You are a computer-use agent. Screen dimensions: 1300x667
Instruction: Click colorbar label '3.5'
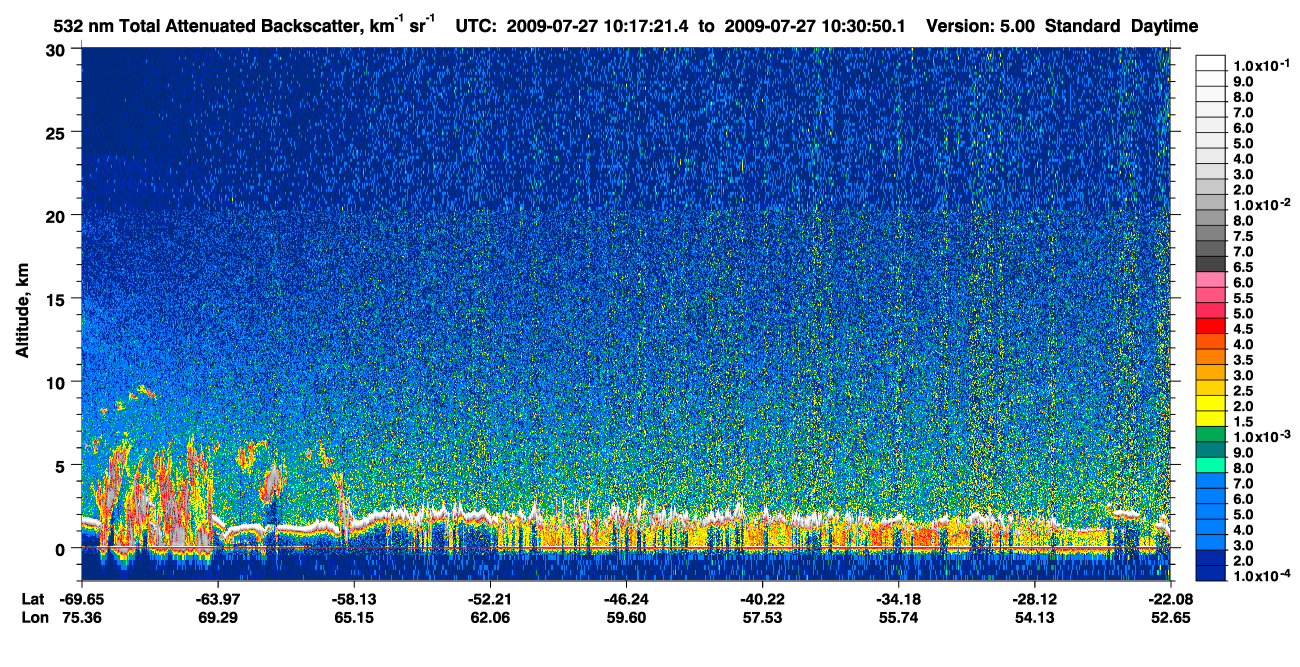(x=1243, y=360)
